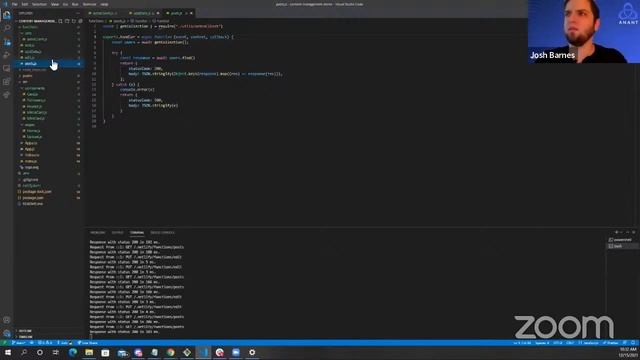Open Windows Start menu
This screenshot has width=640, height=360.
pyautogui.click(x=8, y=352)
